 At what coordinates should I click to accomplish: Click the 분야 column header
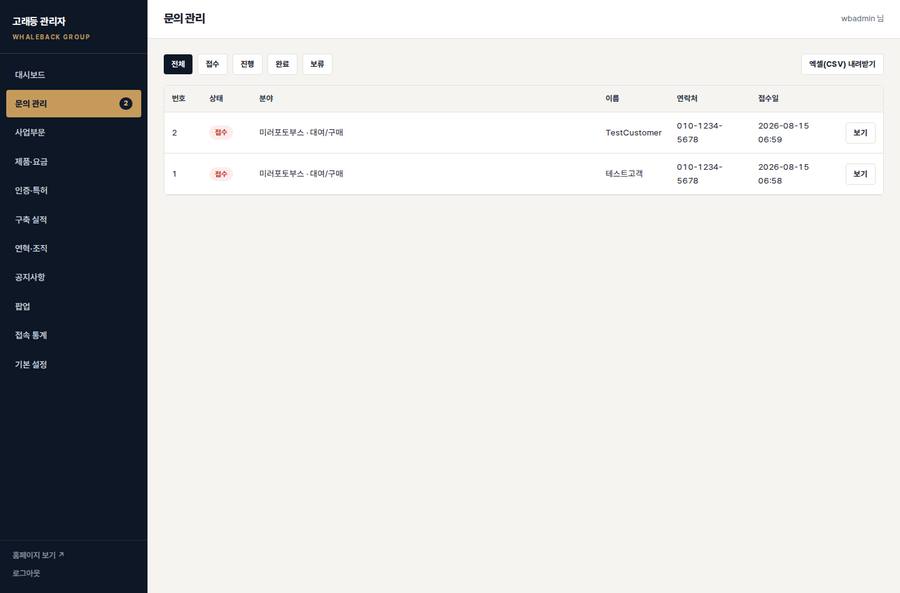pos(266,99)
